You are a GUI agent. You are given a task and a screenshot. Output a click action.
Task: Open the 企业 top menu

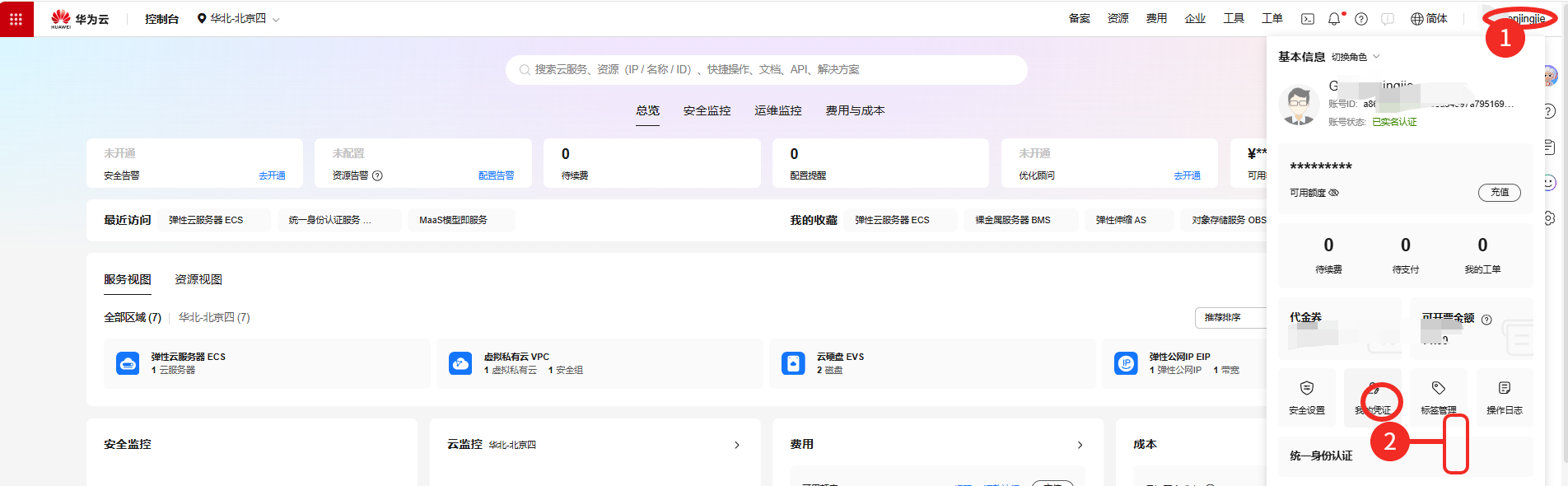(x=1196, y=19)
